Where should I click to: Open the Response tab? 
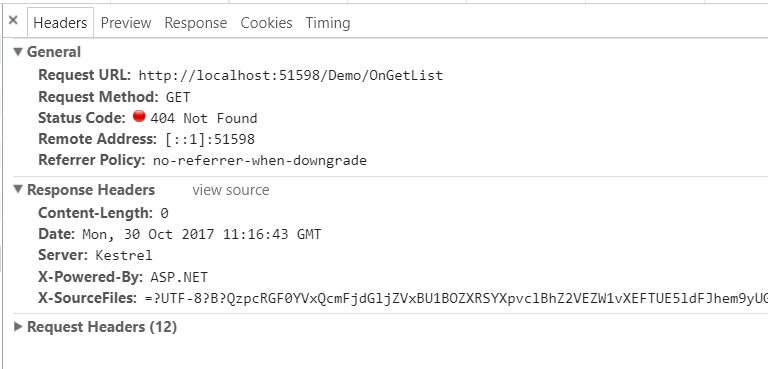click(x=195, y=23)
